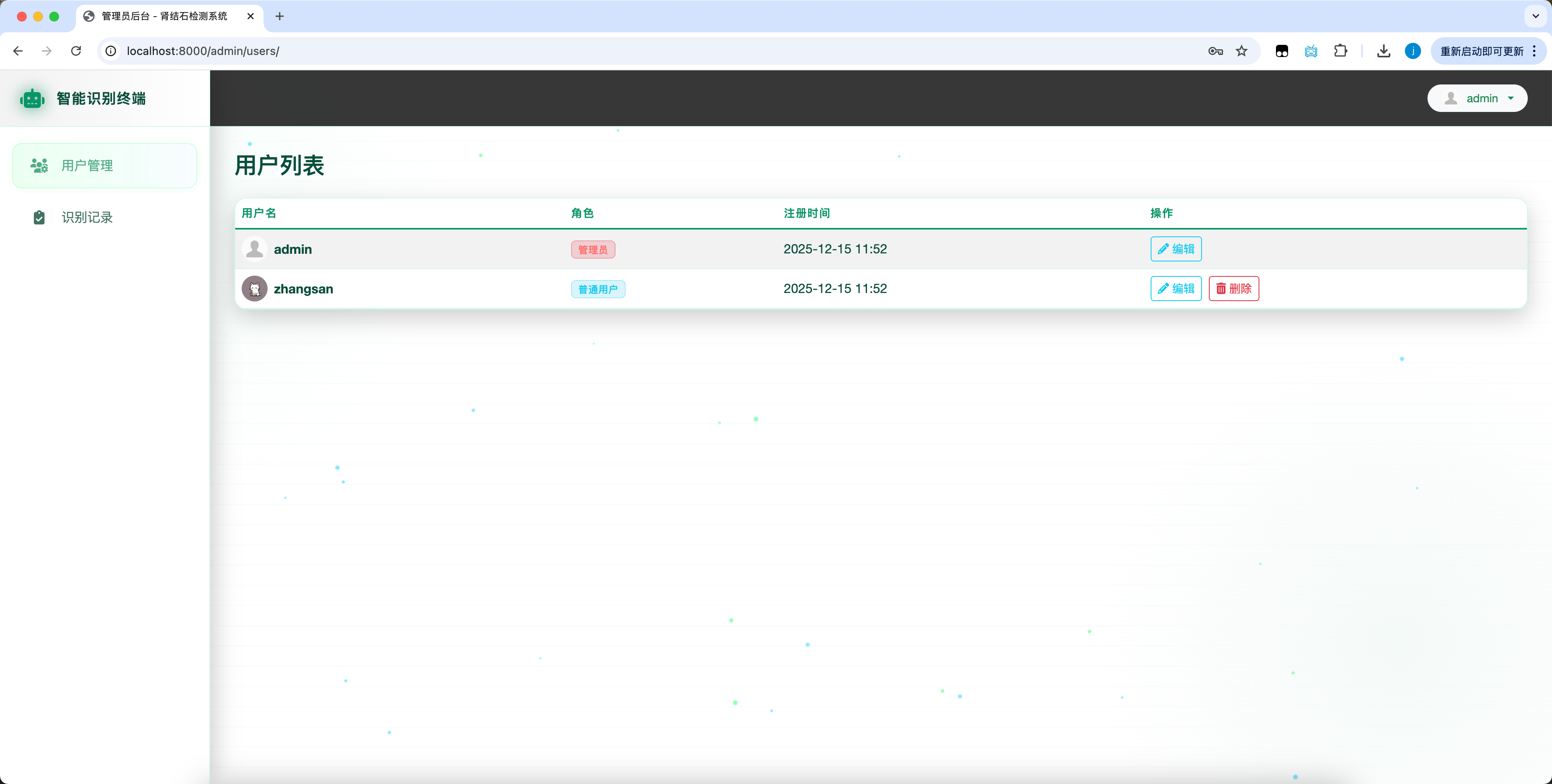Open the downloads icon in toolbar

[1384, 51]
